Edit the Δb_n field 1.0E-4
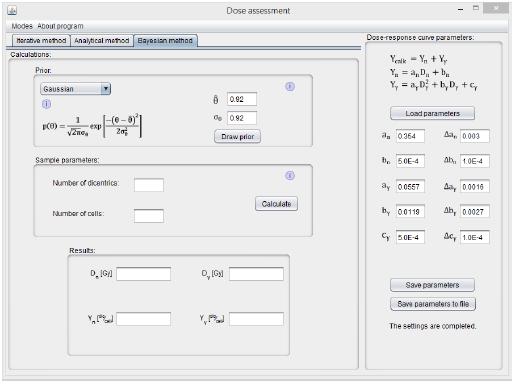This screenshot has width=512, height=386. pyautogui.click(x=475, y=161)
